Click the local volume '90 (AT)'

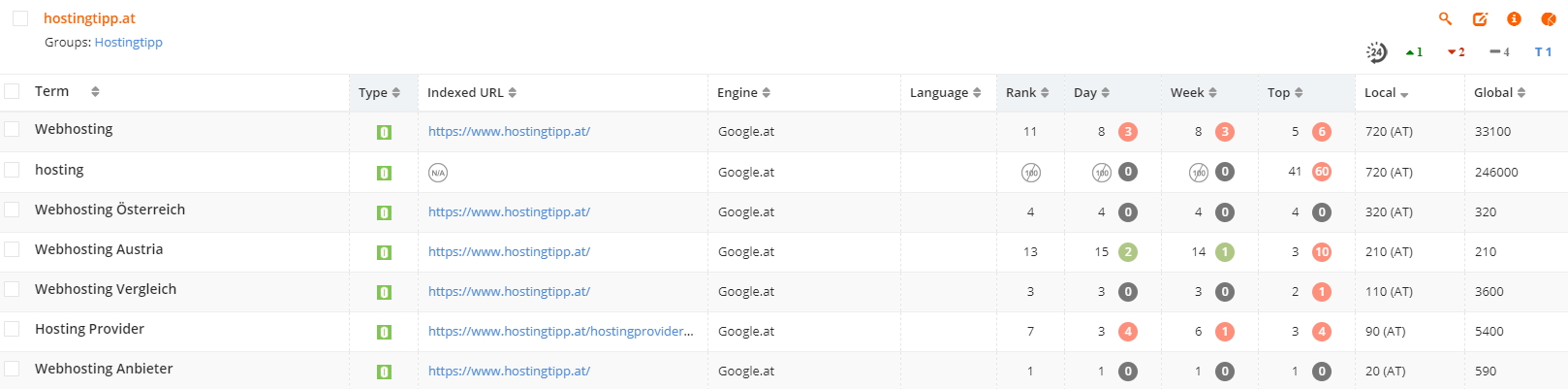[x=1385, y=332]
